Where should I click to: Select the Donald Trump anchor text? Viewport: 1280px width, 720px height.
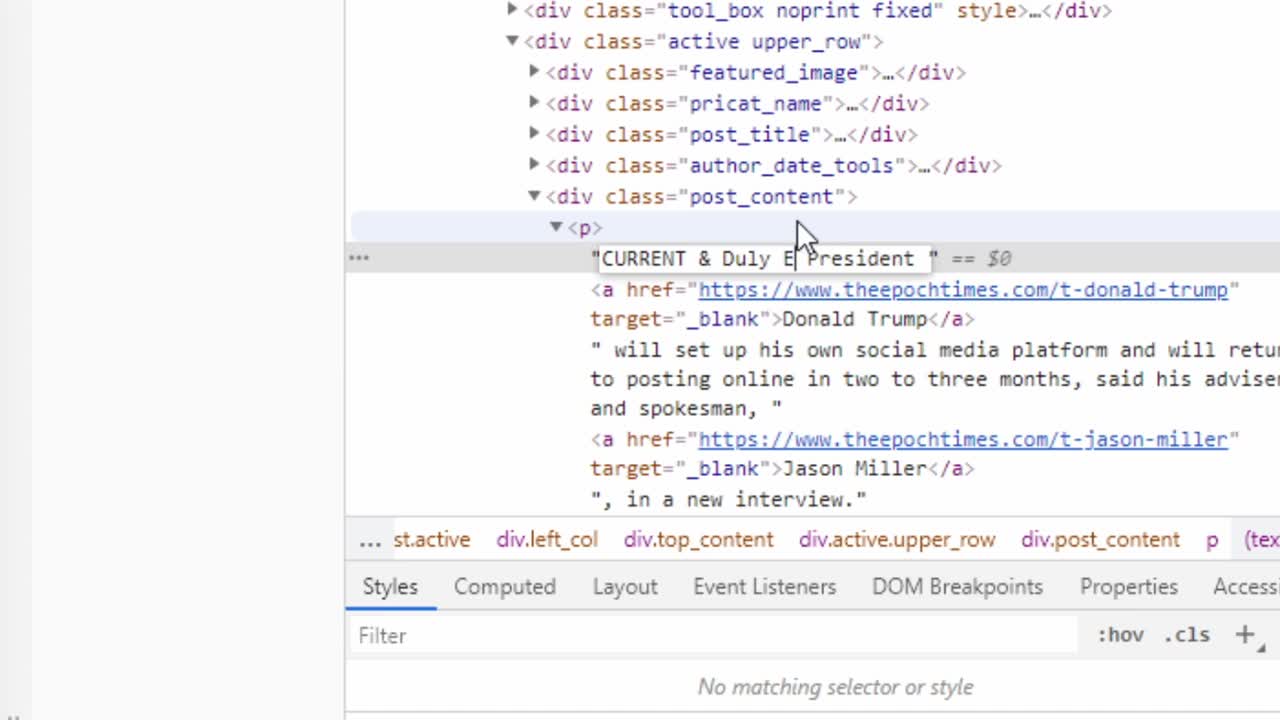point(855,319)
